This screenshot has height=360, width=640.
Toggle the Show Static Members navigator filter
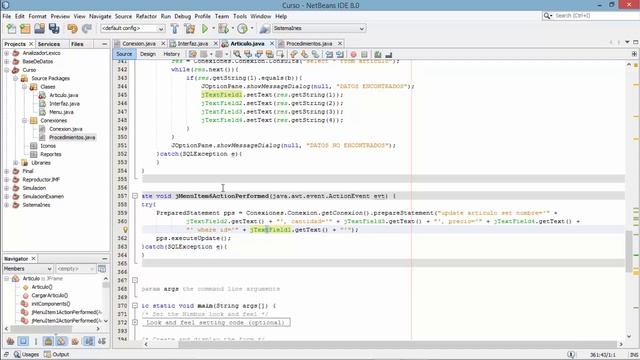(36, 341)
